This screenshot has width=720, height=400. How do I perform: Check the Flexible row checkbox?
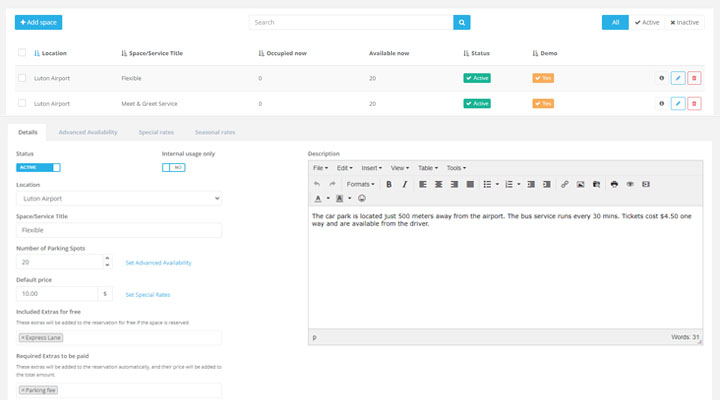click(x=22, y=77)
